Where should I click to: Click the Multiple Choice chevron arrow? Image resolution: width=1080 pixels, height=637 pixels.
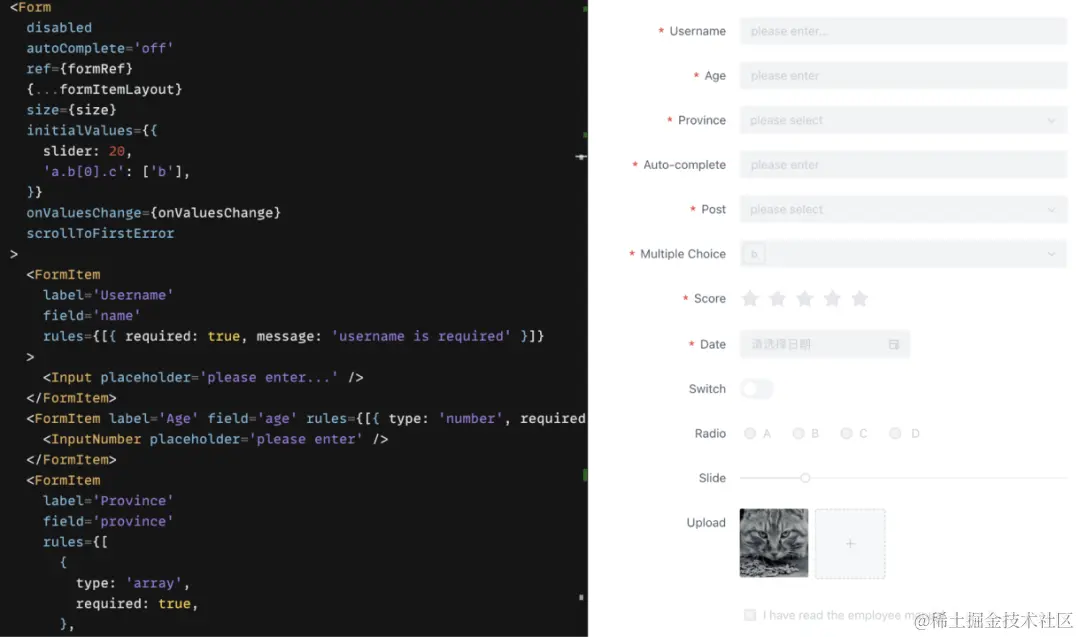1051,254
